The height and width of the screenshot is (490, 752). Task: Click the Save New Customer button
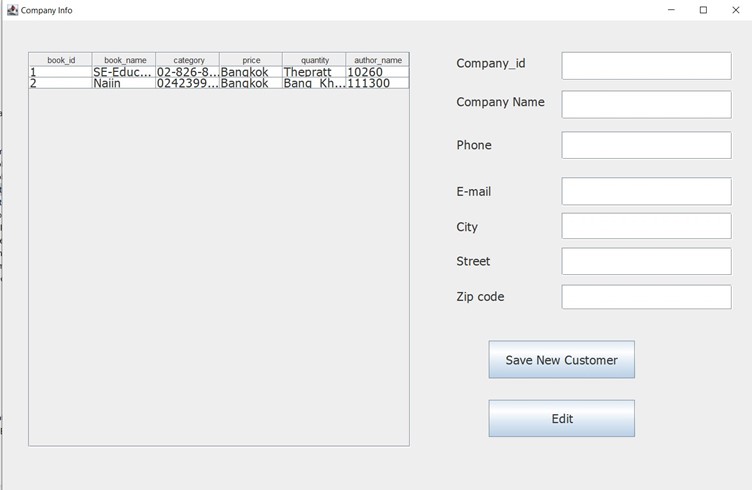click(562, 360)
